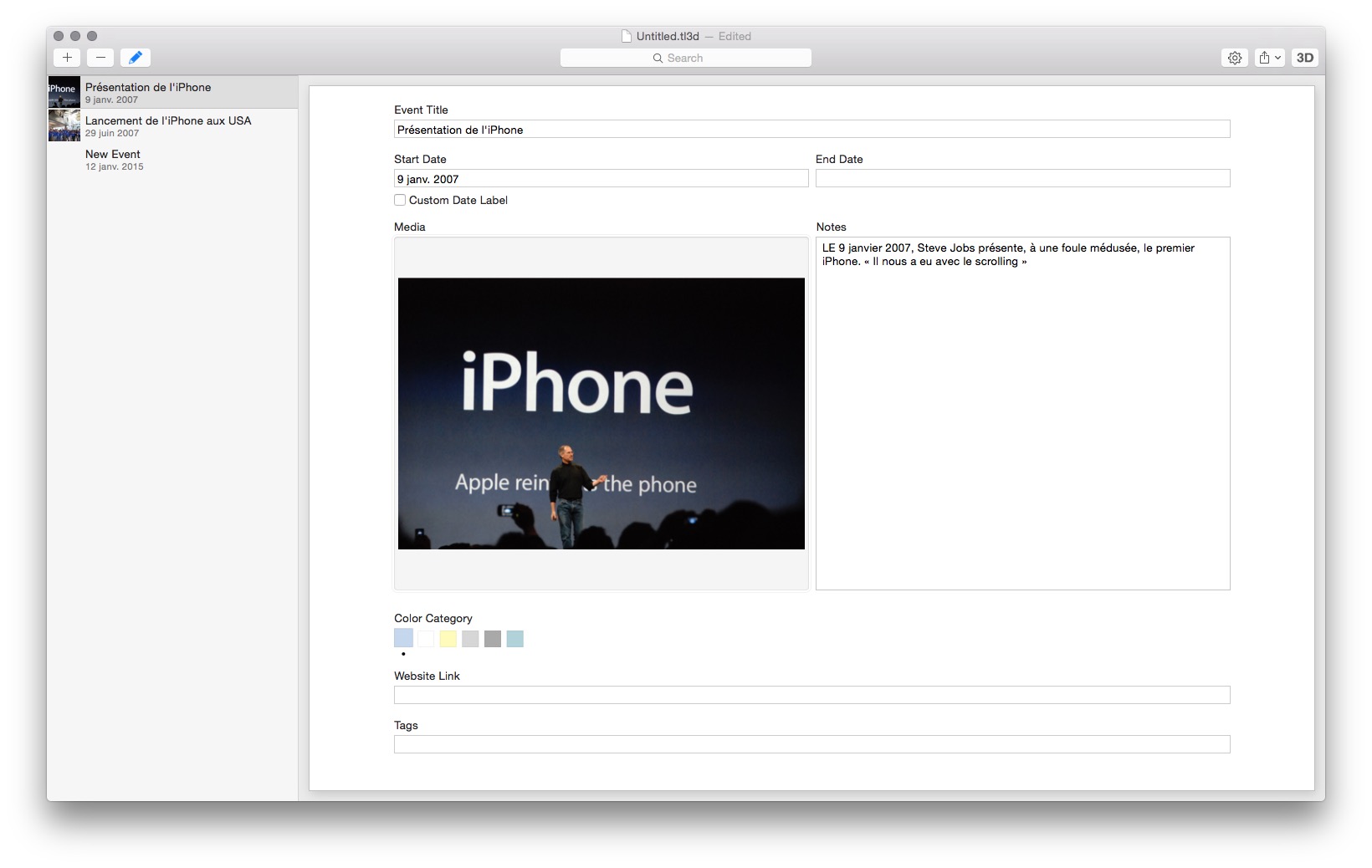Viewport: 1372px width, 868px height.
Task: Click the Tags input field
Action: coord(811,744)
